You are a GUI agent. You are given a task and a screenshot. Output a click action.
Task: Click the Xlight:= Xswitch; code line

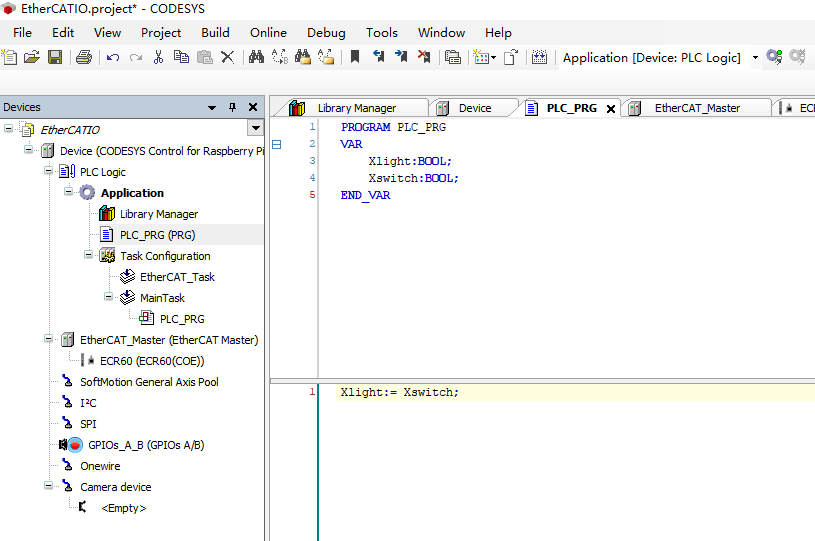[400, 392]
